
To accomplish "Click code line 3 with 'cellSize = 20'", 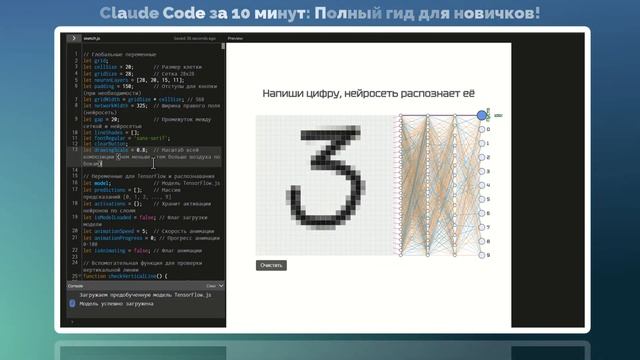I will point(142,67).
